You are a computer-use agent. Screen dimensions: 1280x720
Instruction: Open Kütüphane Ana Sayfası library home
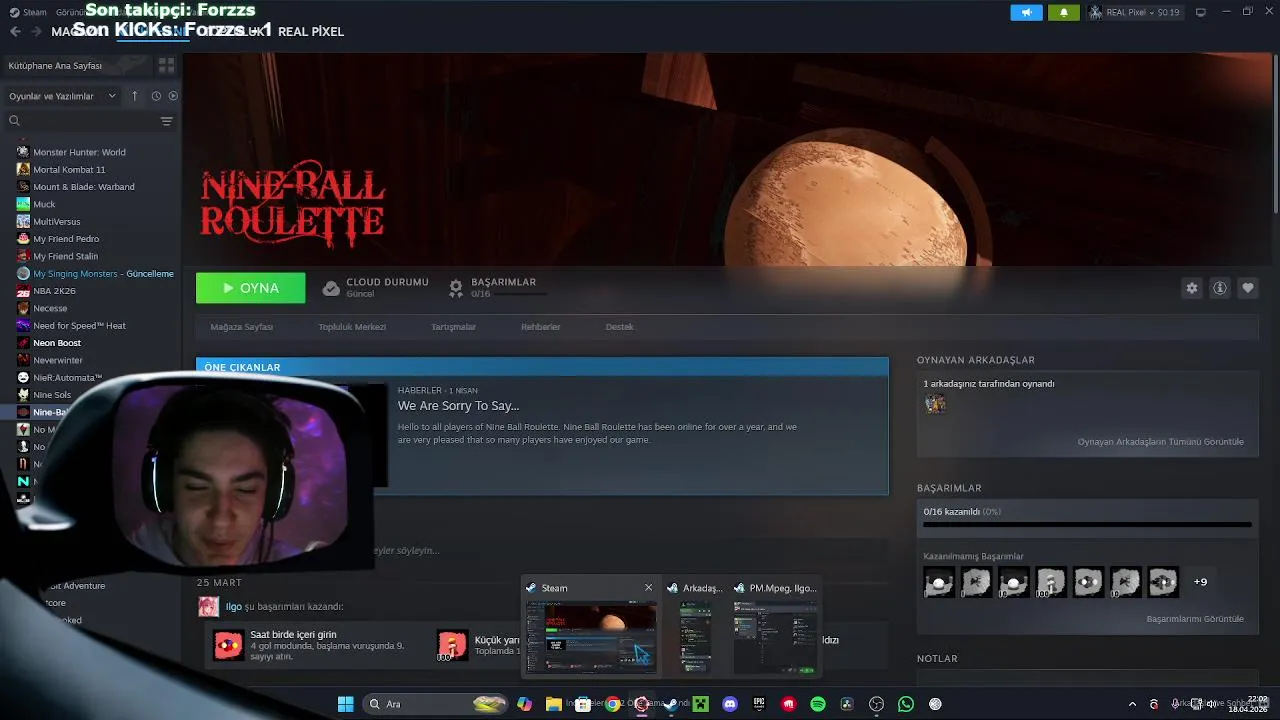(x=76, y=66)
